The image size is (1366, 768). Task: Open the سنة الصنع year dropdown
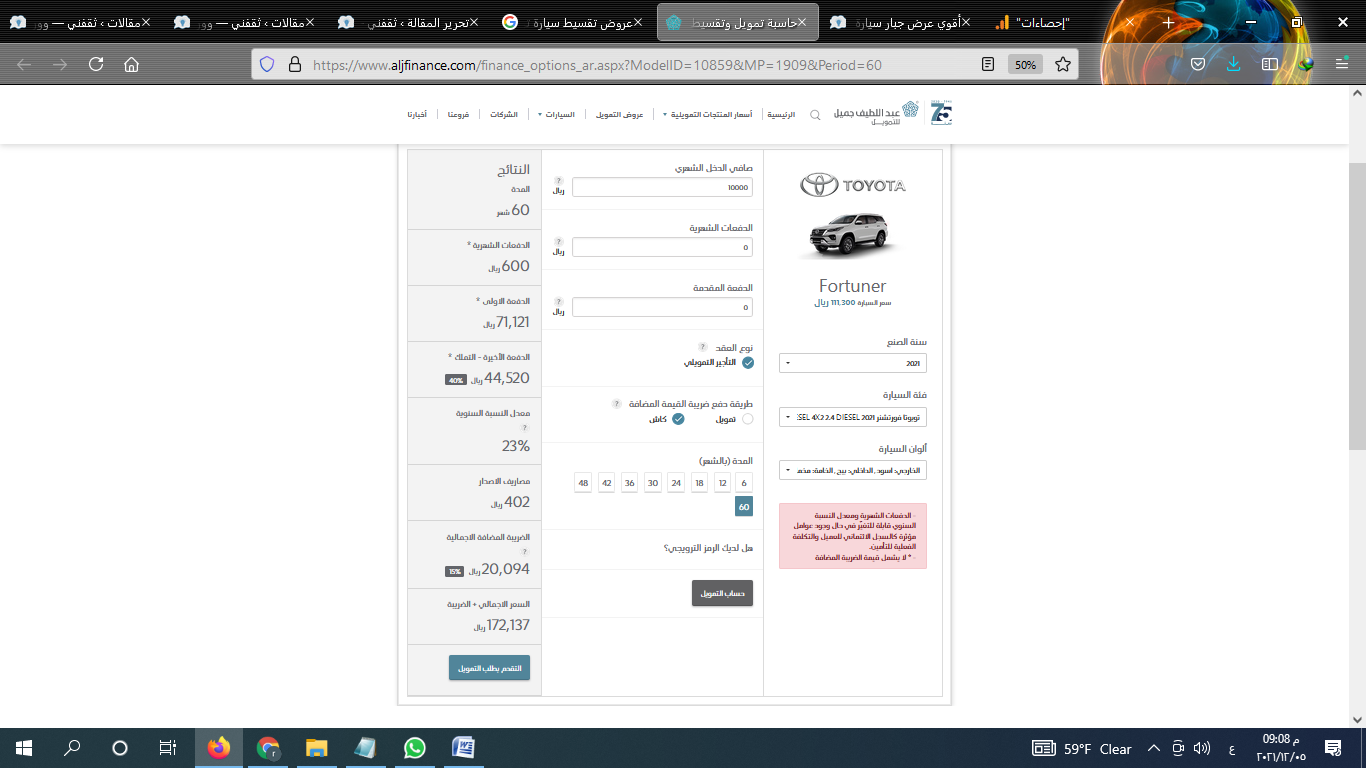(x=853, y=363)
